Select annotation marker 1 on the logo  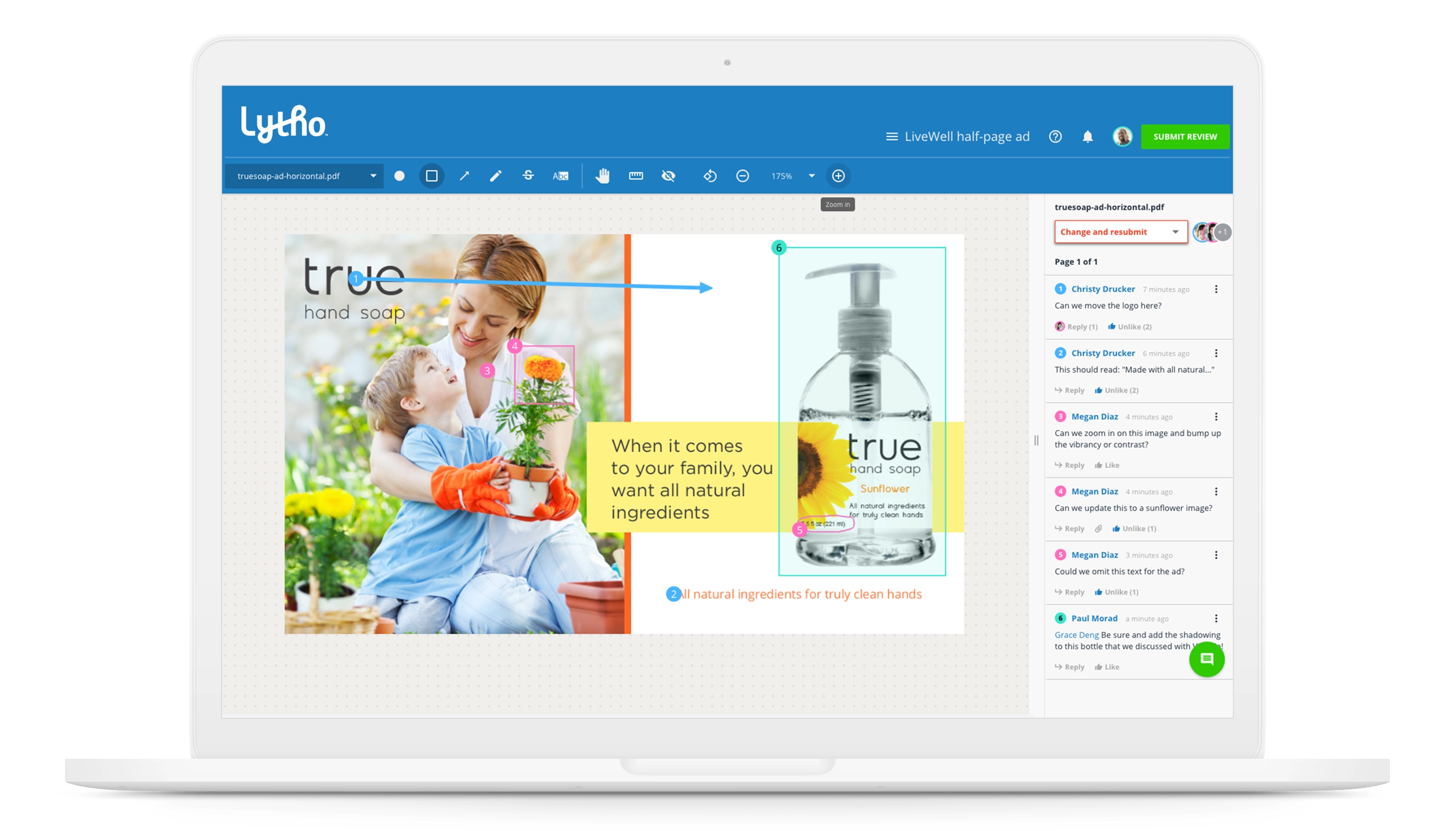pyautogui.click(x=356, y=279)
